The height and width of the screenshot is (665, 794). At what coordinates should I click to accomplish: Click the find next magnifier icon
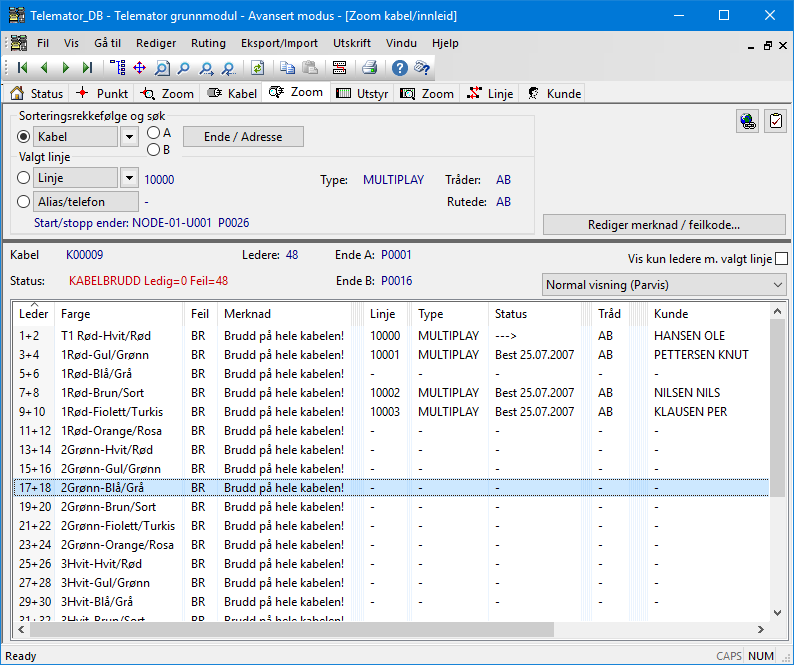click(x=206, y=67)
